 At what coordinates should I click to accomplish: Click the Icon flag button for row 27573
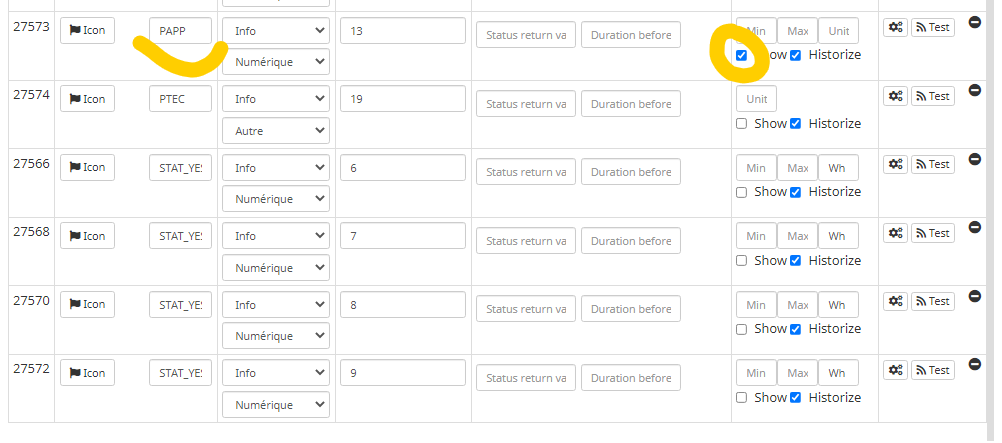pos(87,30)
